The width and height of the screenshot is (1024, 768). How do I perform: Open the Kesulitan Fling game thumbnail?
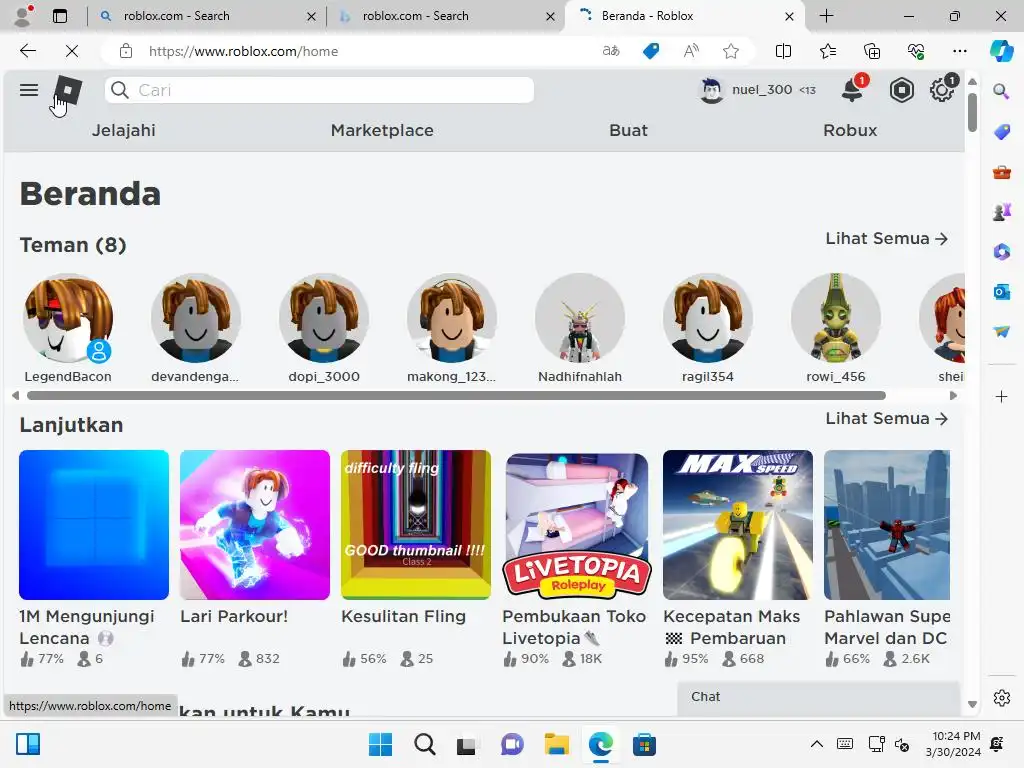(x=416, y=525)
